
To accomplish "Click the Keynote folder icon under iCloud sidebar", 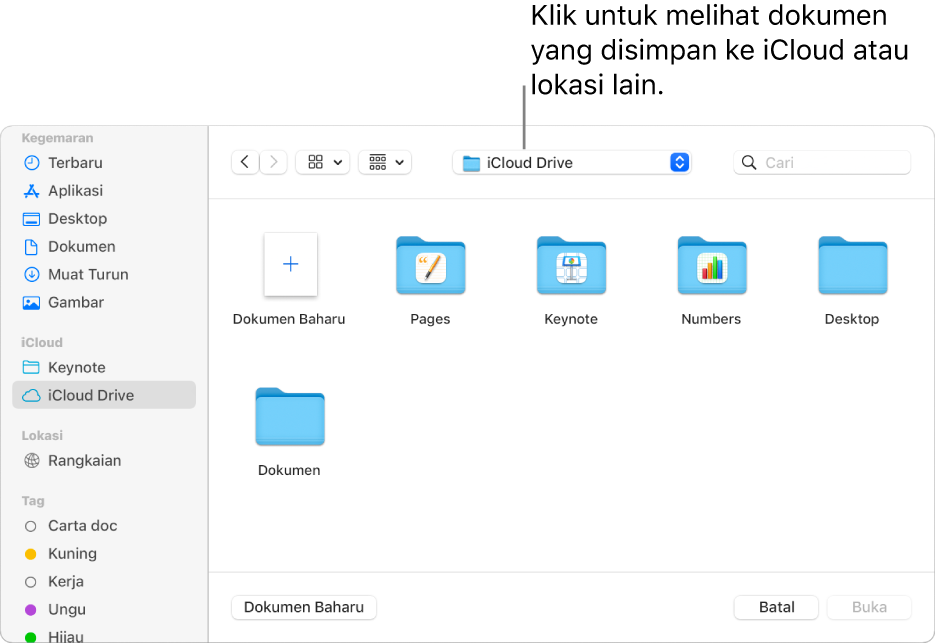I will (x=31, y=367).
